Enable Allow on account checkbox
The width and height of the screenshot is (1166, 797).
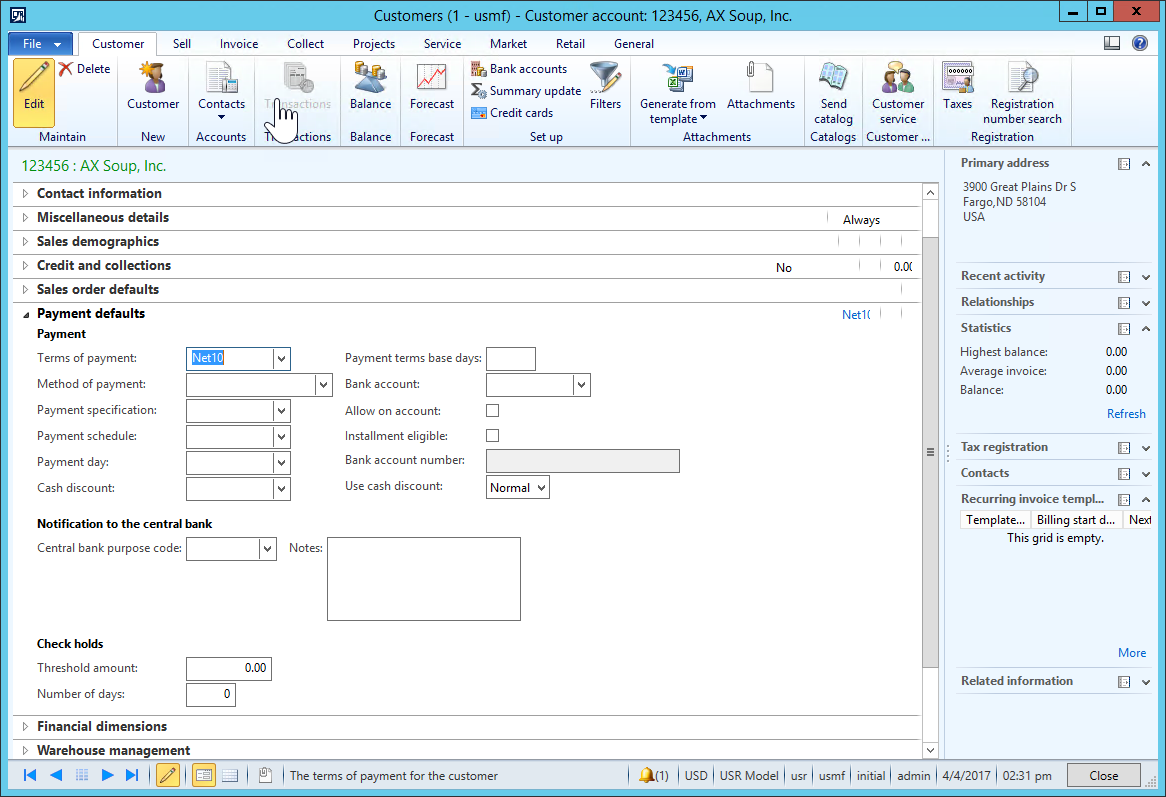coord(492,410)
